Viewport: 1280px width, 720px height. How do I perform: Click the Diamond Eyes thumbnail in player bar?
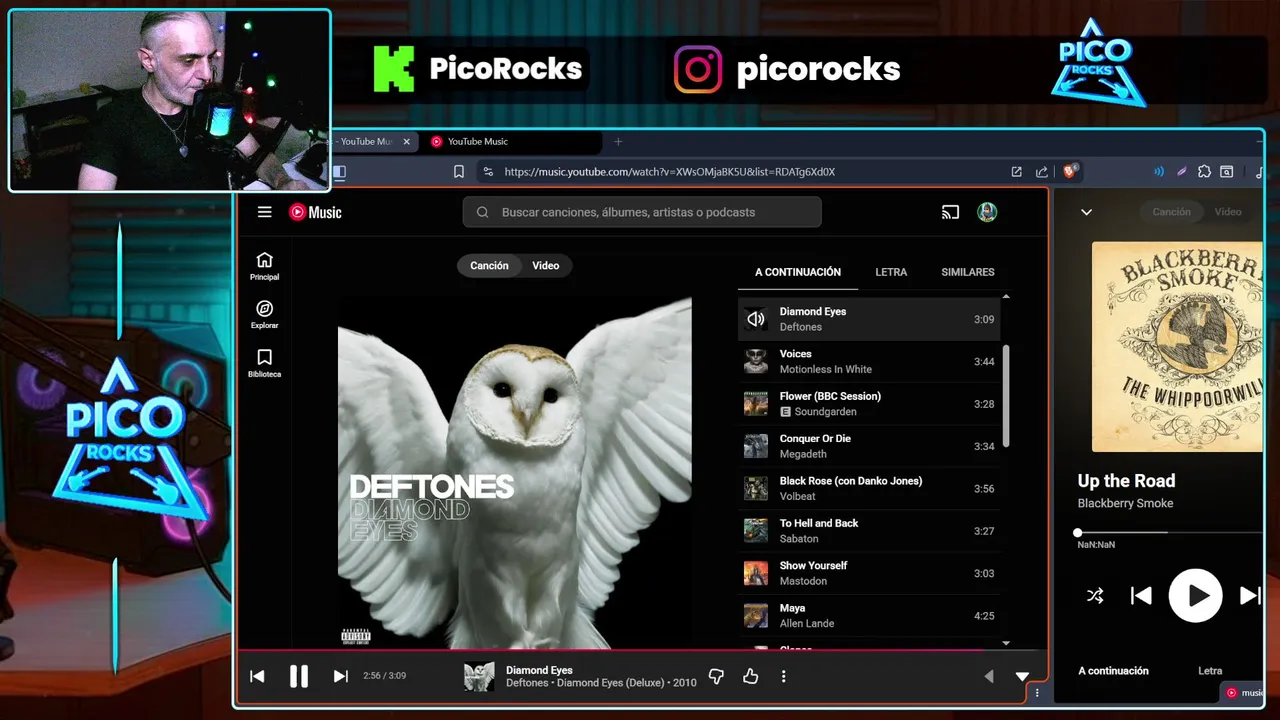point(479,677)
